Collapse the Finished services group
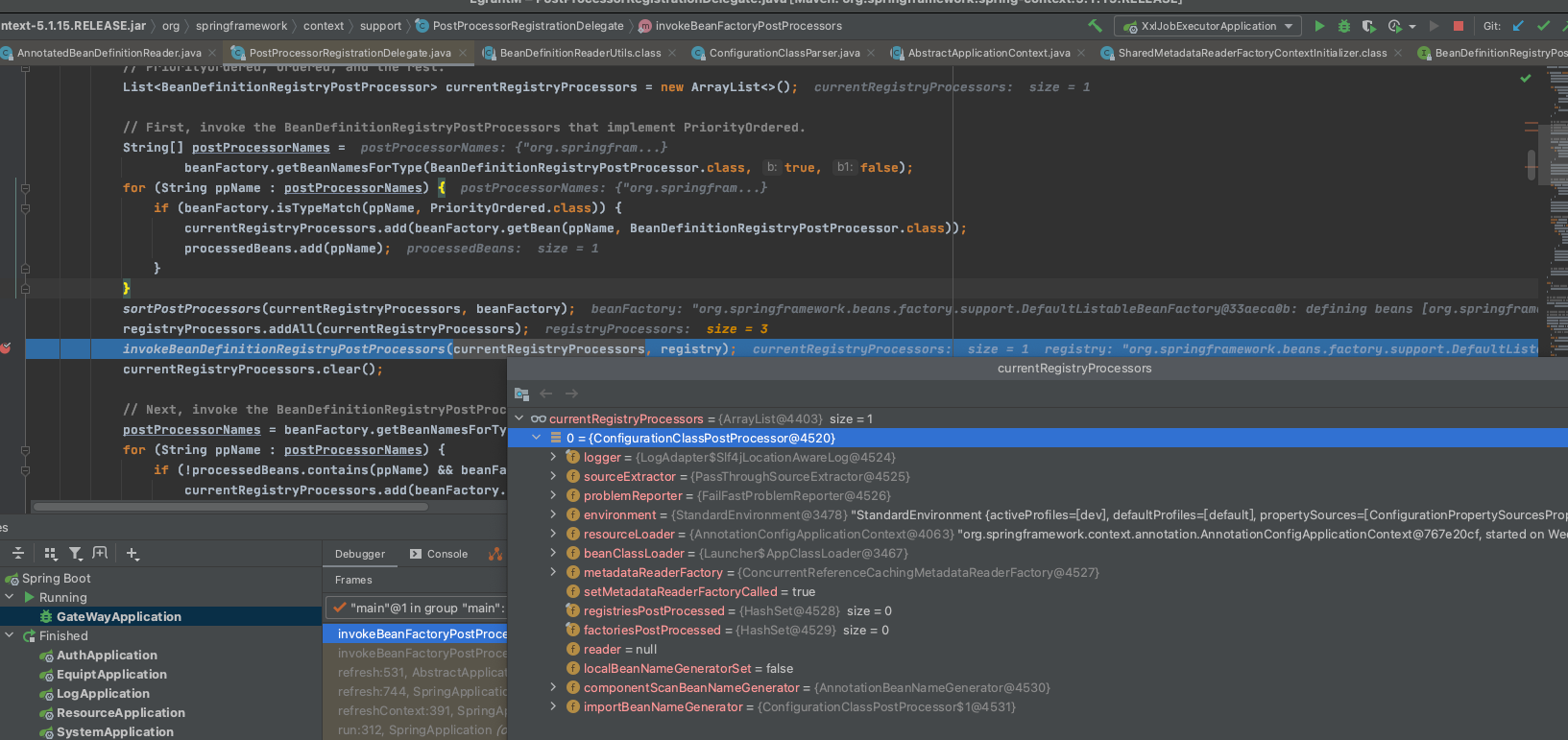The image size is (1568, 740). tap(10, 635)
